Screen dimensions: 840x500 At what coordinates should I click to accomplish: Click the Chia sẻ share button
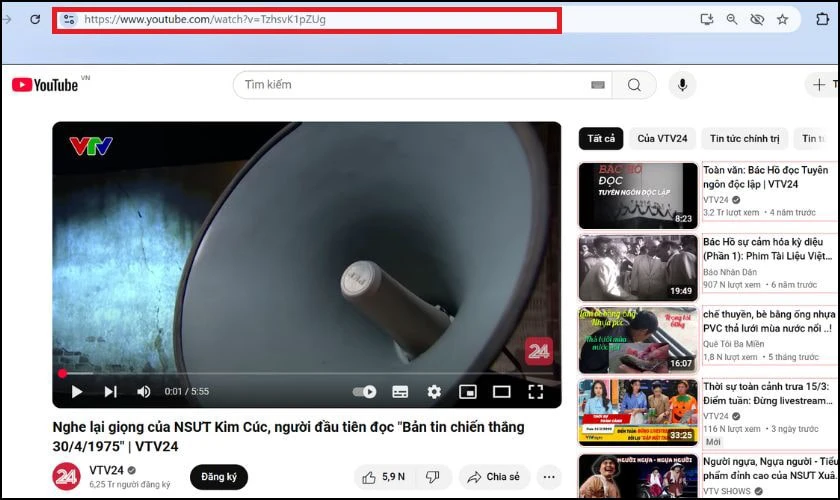click(x=494, y=477)
